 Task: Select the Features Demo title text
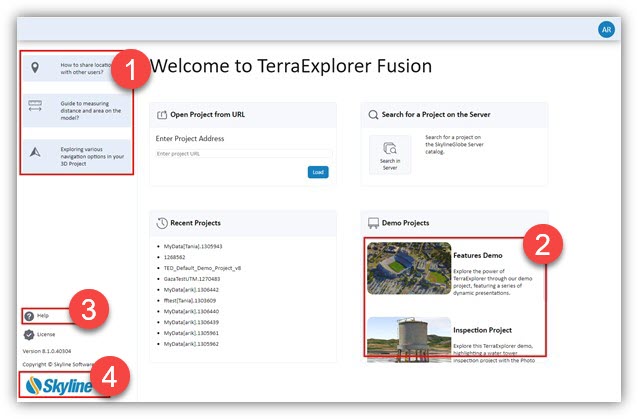coord(478,255)
